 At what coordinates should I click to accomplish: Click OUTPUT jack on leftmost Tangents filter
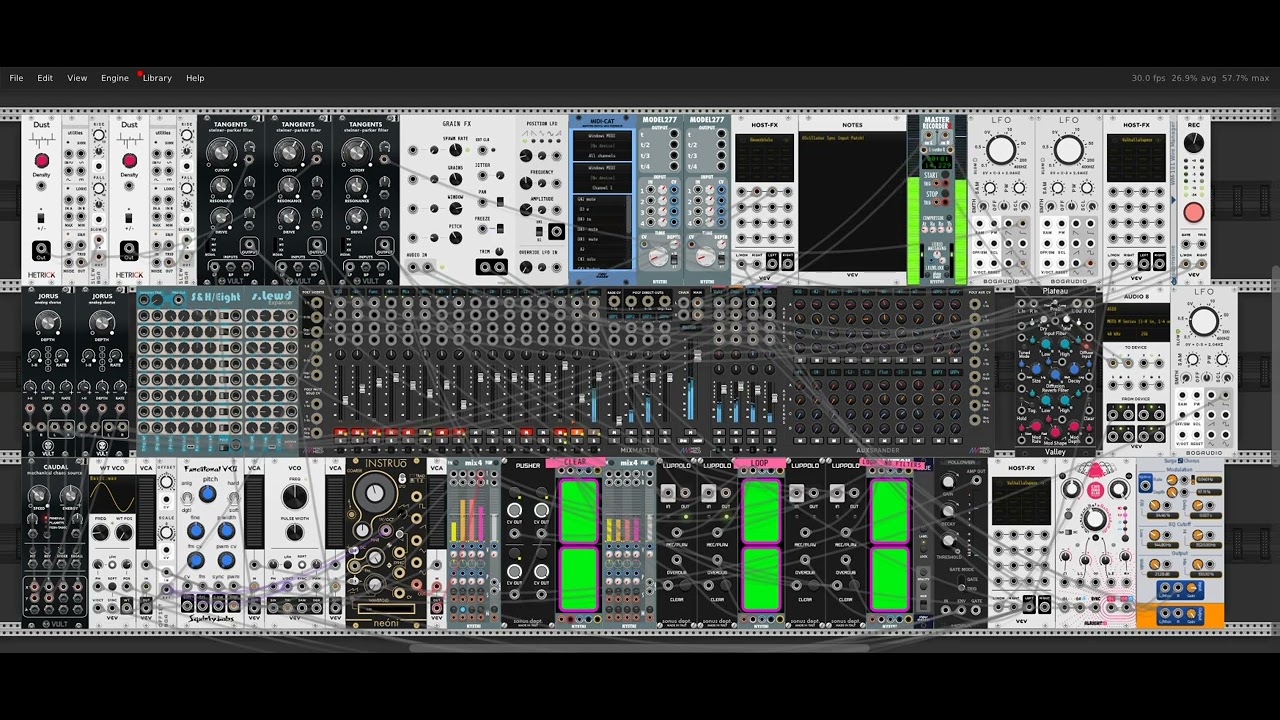click(x=248, y=246)
